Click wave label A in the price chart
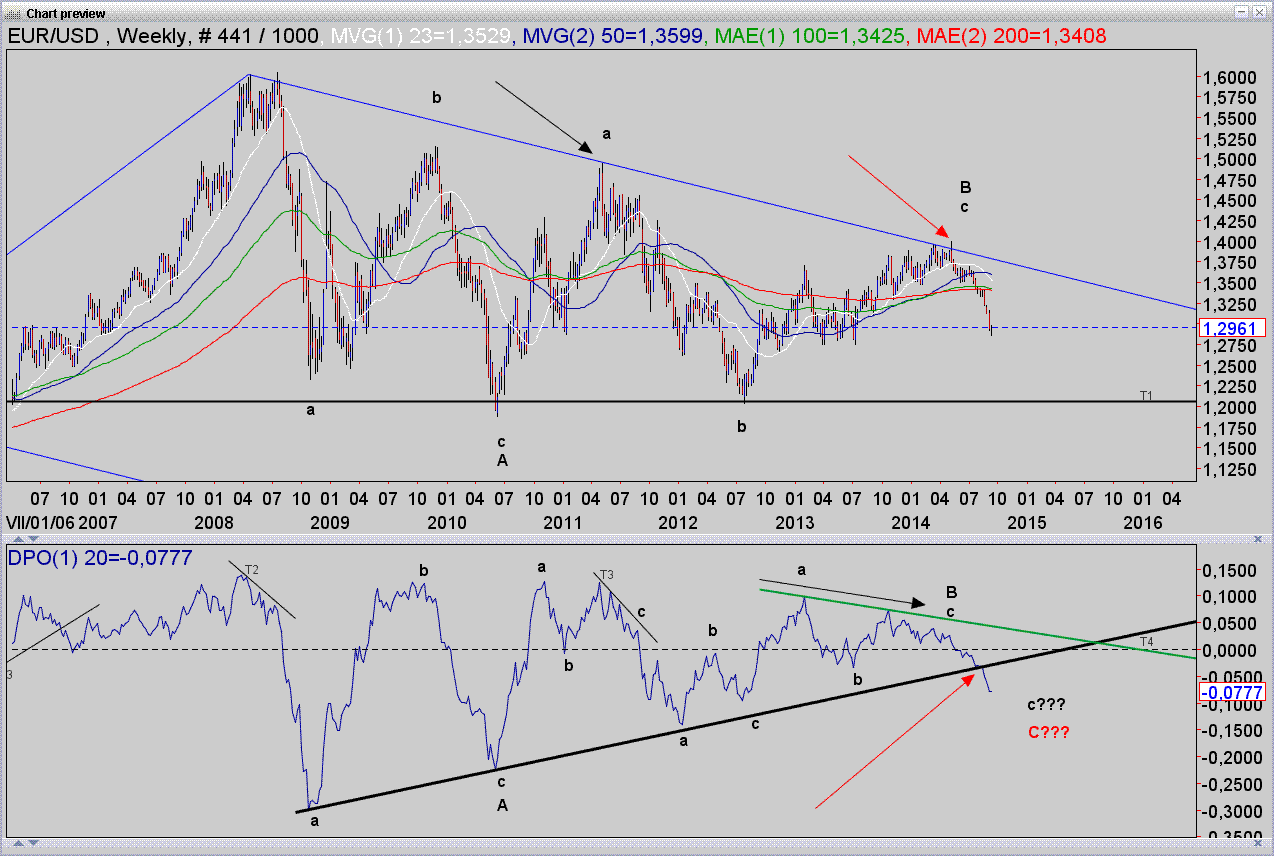Image resolution: width=1274 pixels, height=856 pixels. tap(501, 460)
